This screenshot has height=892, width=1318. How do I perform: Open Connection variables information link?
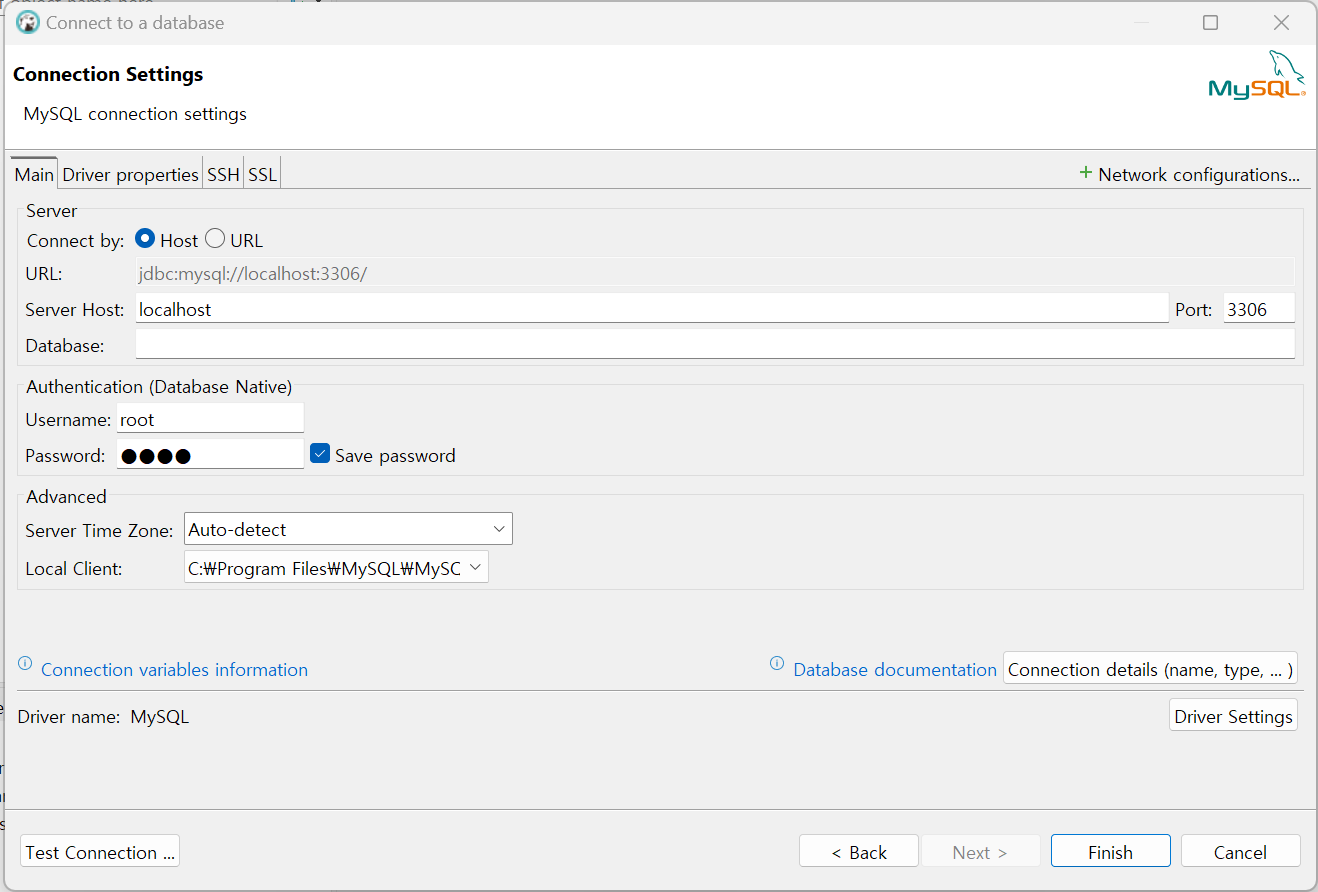tap(174, 670)
